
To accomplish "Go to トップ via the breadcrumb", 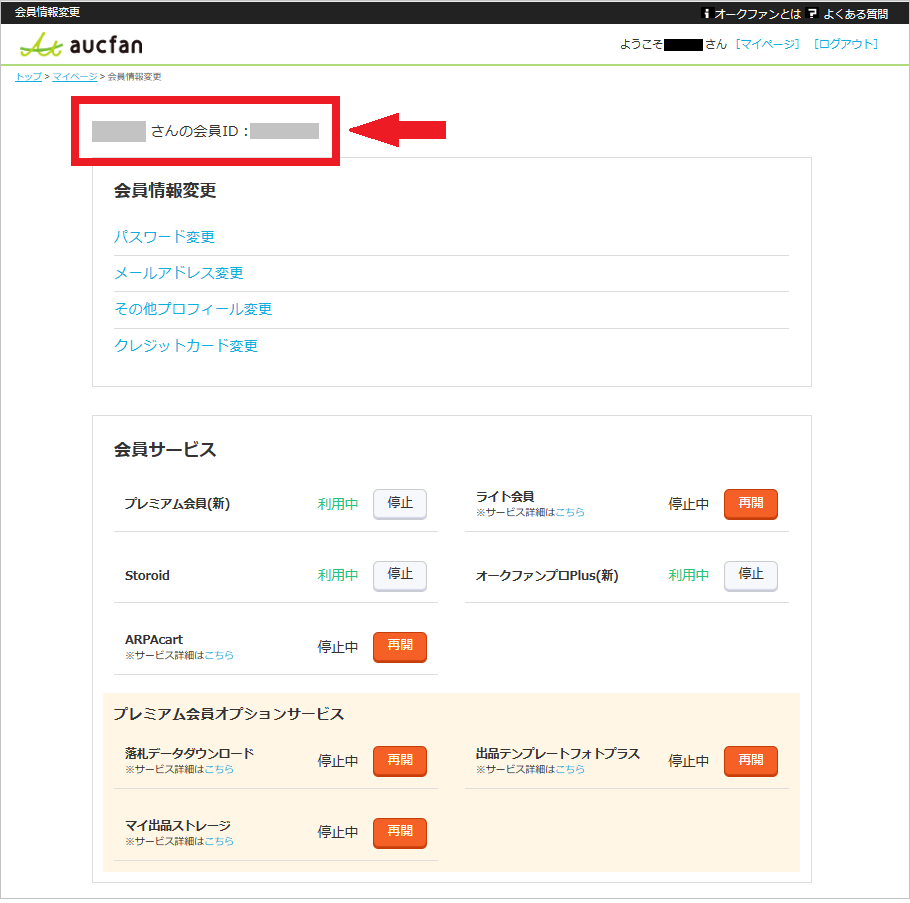I will pos(27,76).
